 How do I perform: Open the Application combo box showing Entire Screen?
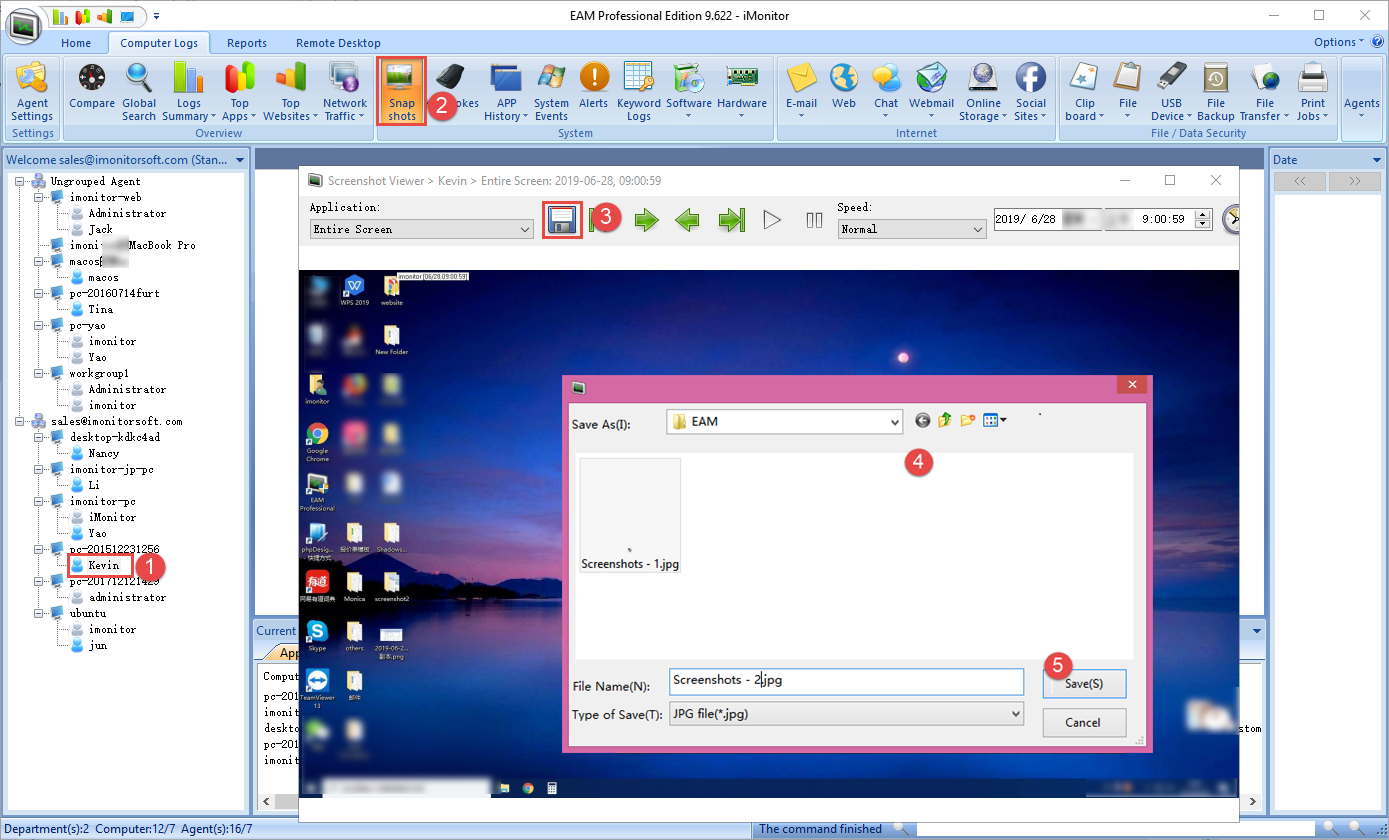coord(421,229)
